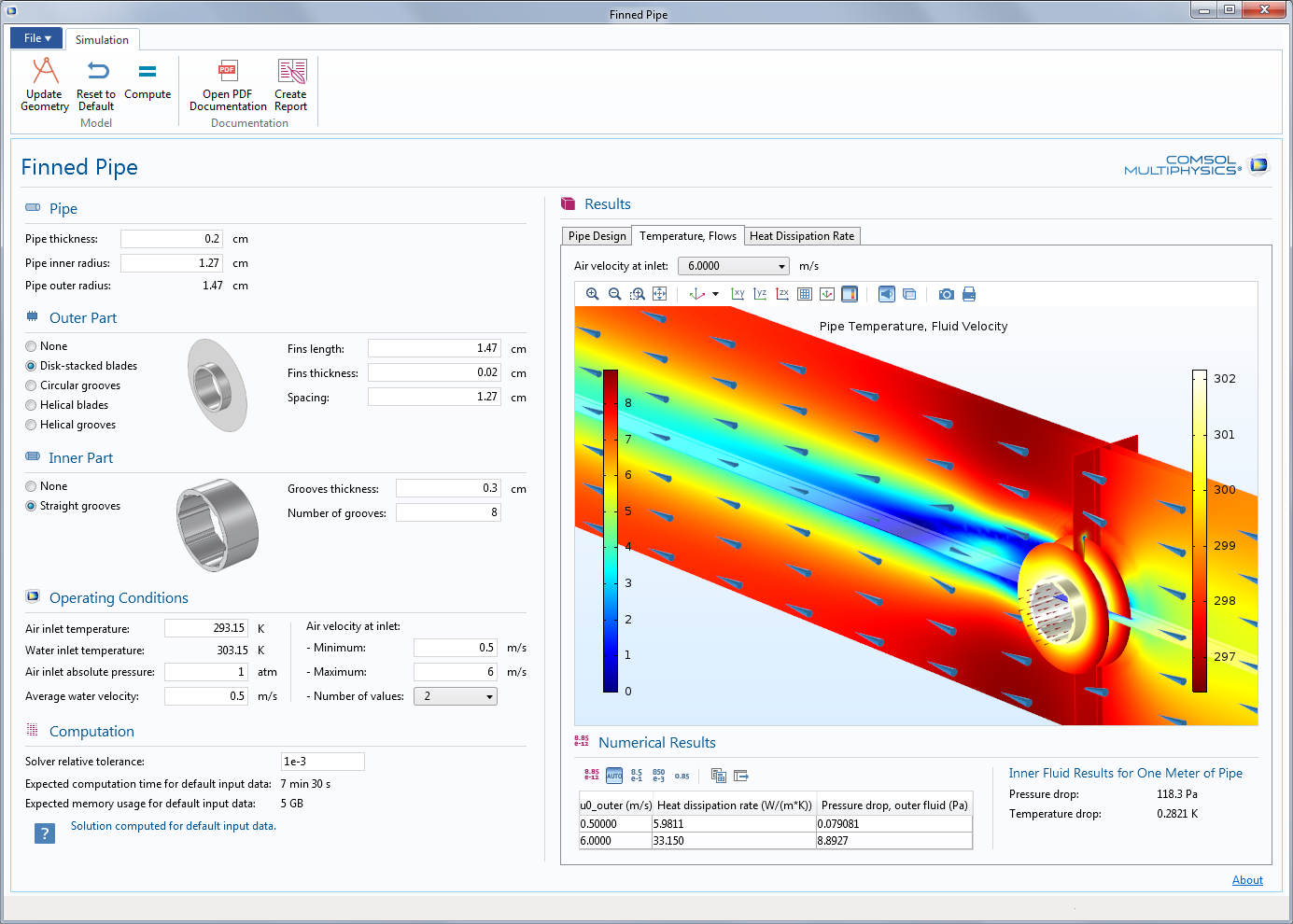
Task: Open PDF Documentation
Action: point(228,85)
